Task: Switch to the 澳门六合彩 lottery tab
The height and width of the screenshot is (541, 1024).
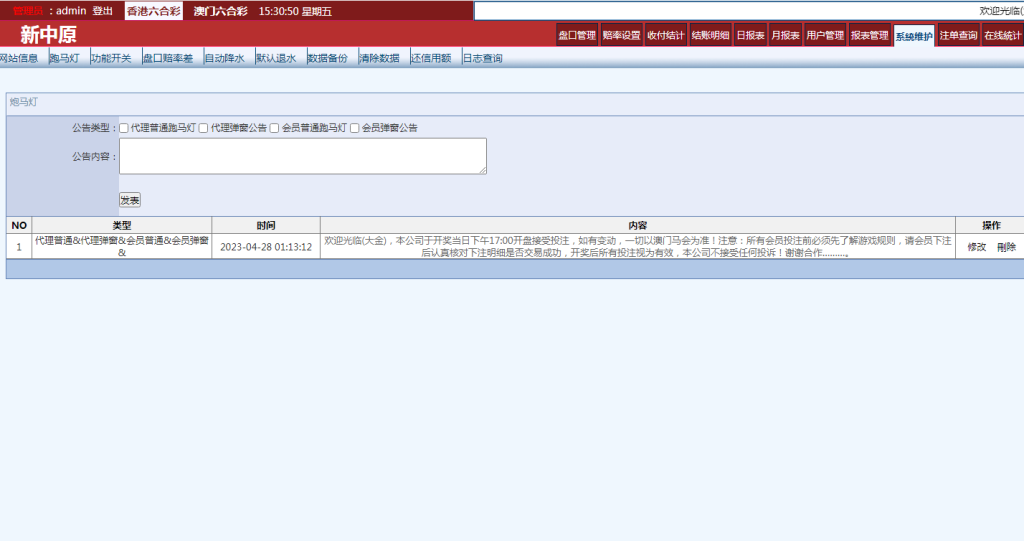Action: coord(220,11)
